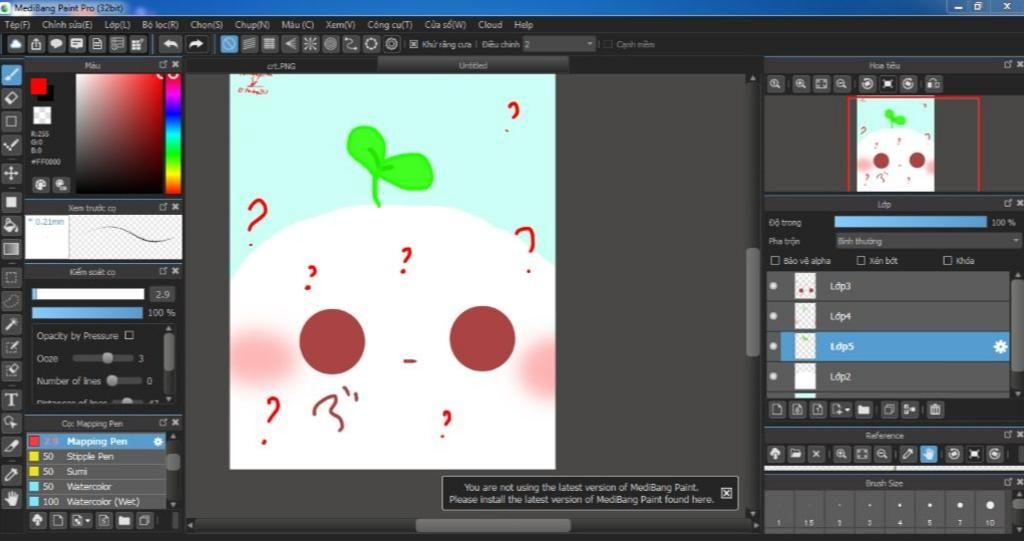The height and width of the screenshot is (541, 1024).
Task: Open the Lớp5 layer settings gear
Action: tap(1000, 347)
